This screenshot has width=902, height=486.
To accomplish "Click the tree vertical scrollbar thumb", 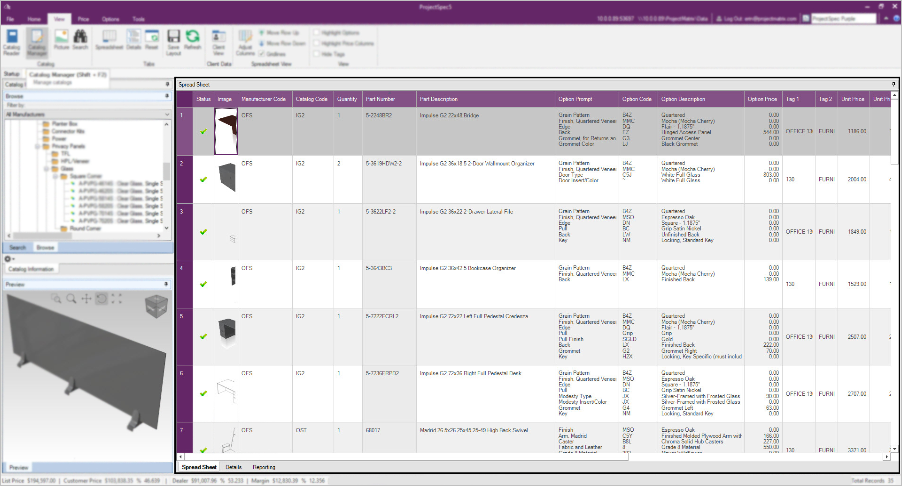I will coord(167,171).
